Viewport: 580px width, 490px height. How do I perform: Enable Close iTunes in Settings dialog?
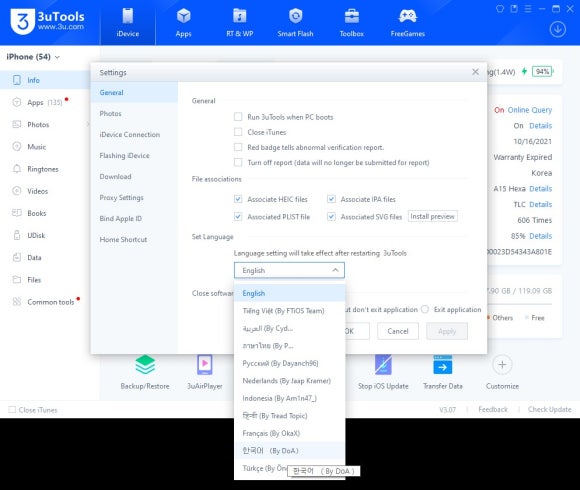(x=238, y=132)
